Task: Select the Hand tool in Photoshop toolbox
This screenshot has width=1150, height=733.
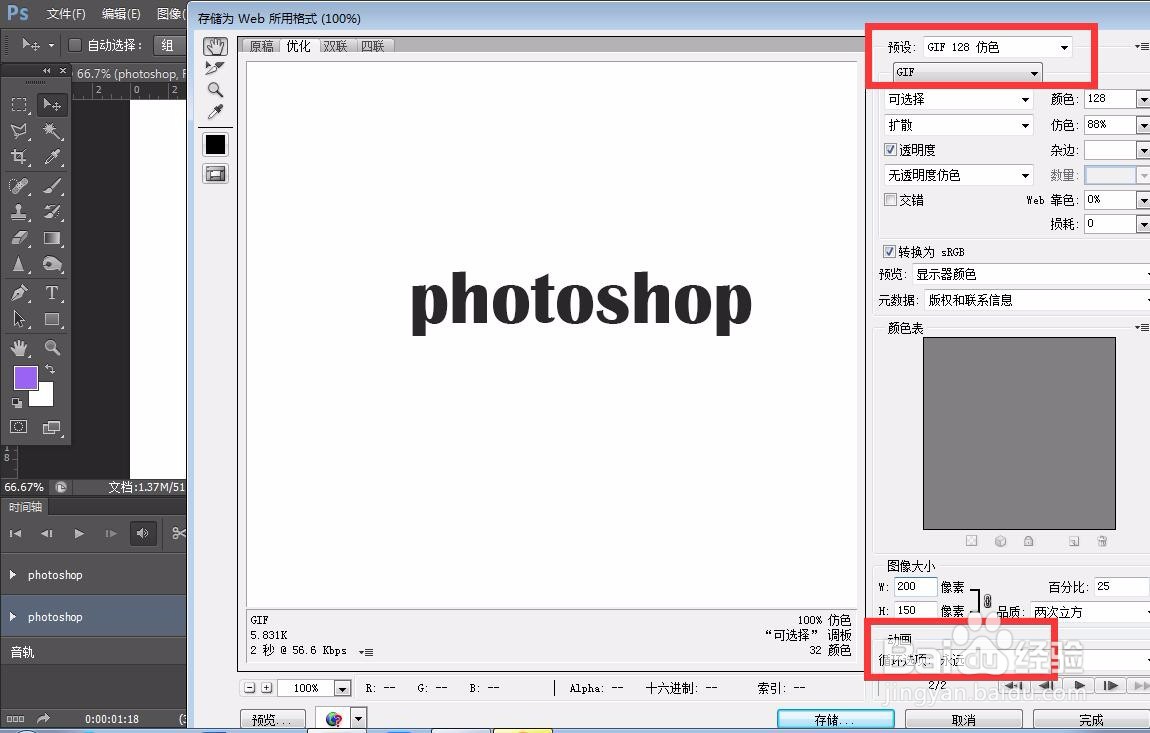Action: 19,348
